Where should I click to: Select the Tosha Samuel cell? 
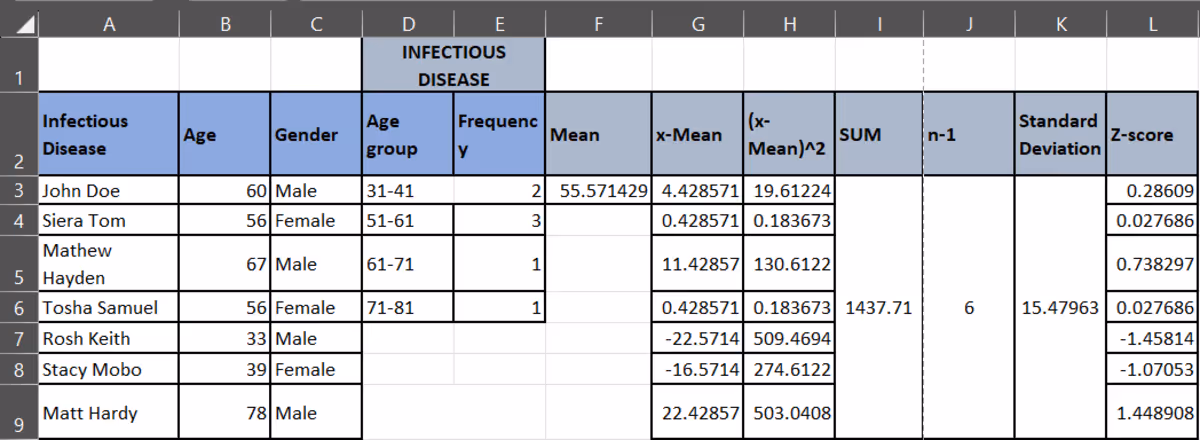[108, 308]
